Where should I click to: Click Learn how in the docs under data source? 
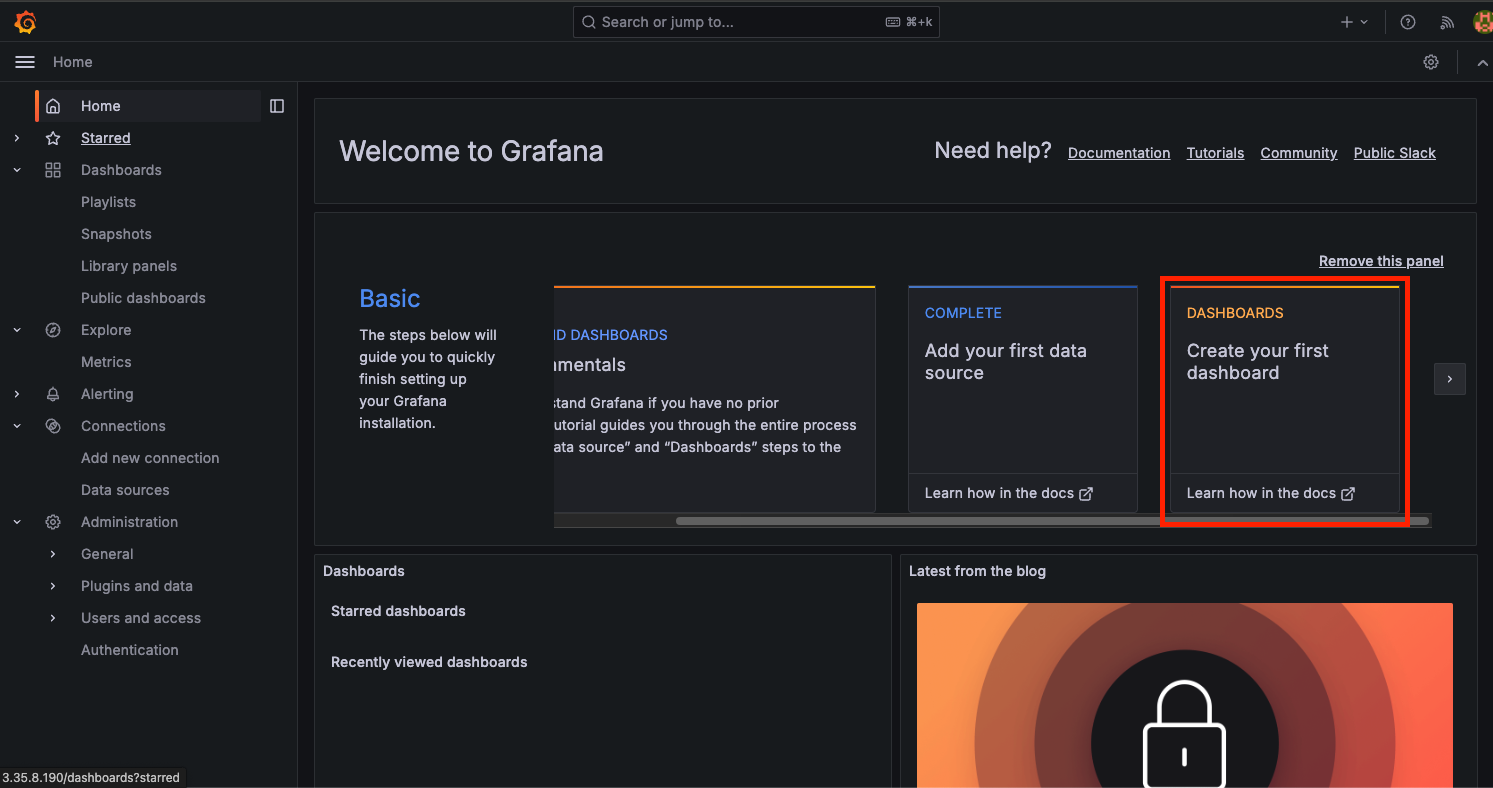1009,493
